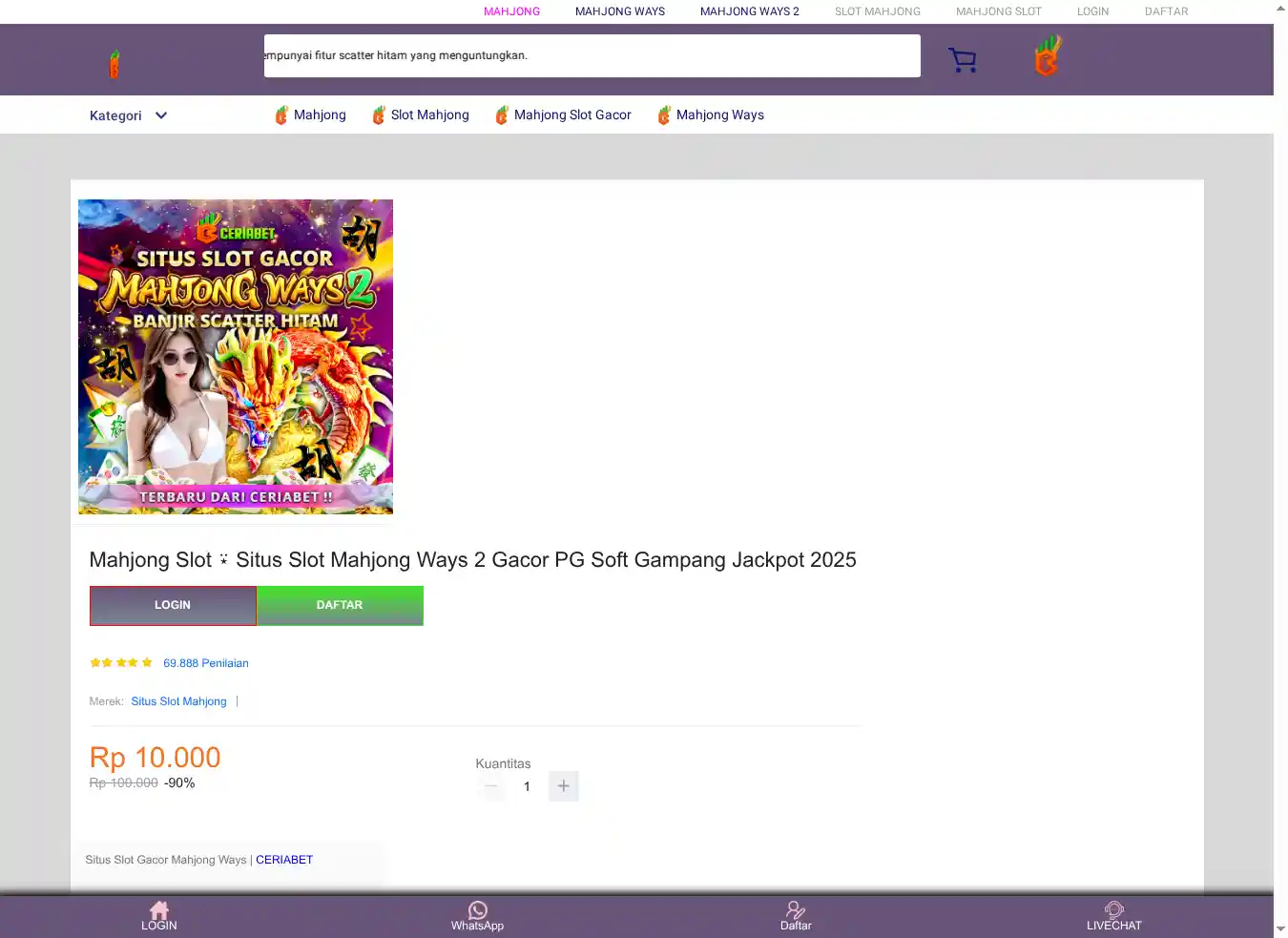Follow the 69.888 Penilaian link
The height and width of the screenshot is (938, 1288).
(205, 663)
